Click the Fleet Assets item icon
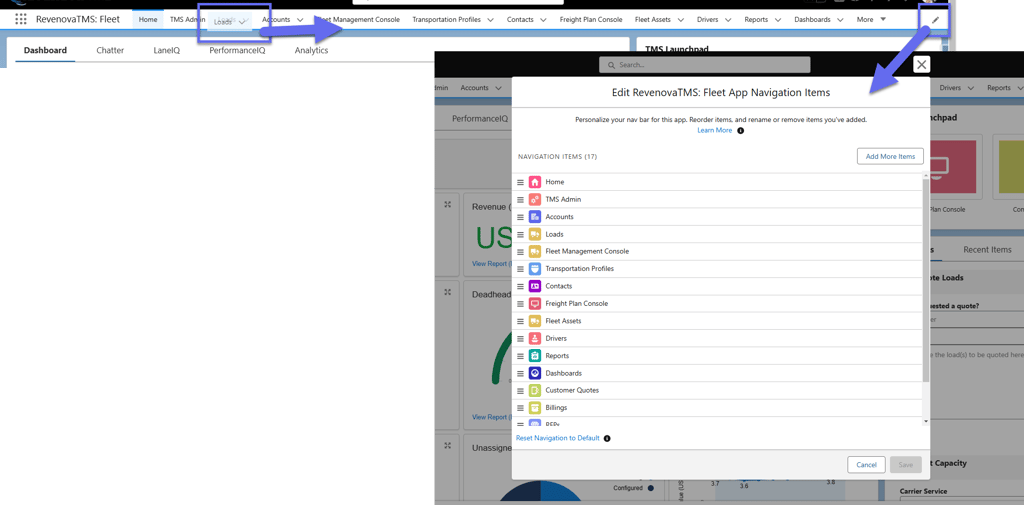The height and width of the screenshot is (505, 1024). [535, 321]
